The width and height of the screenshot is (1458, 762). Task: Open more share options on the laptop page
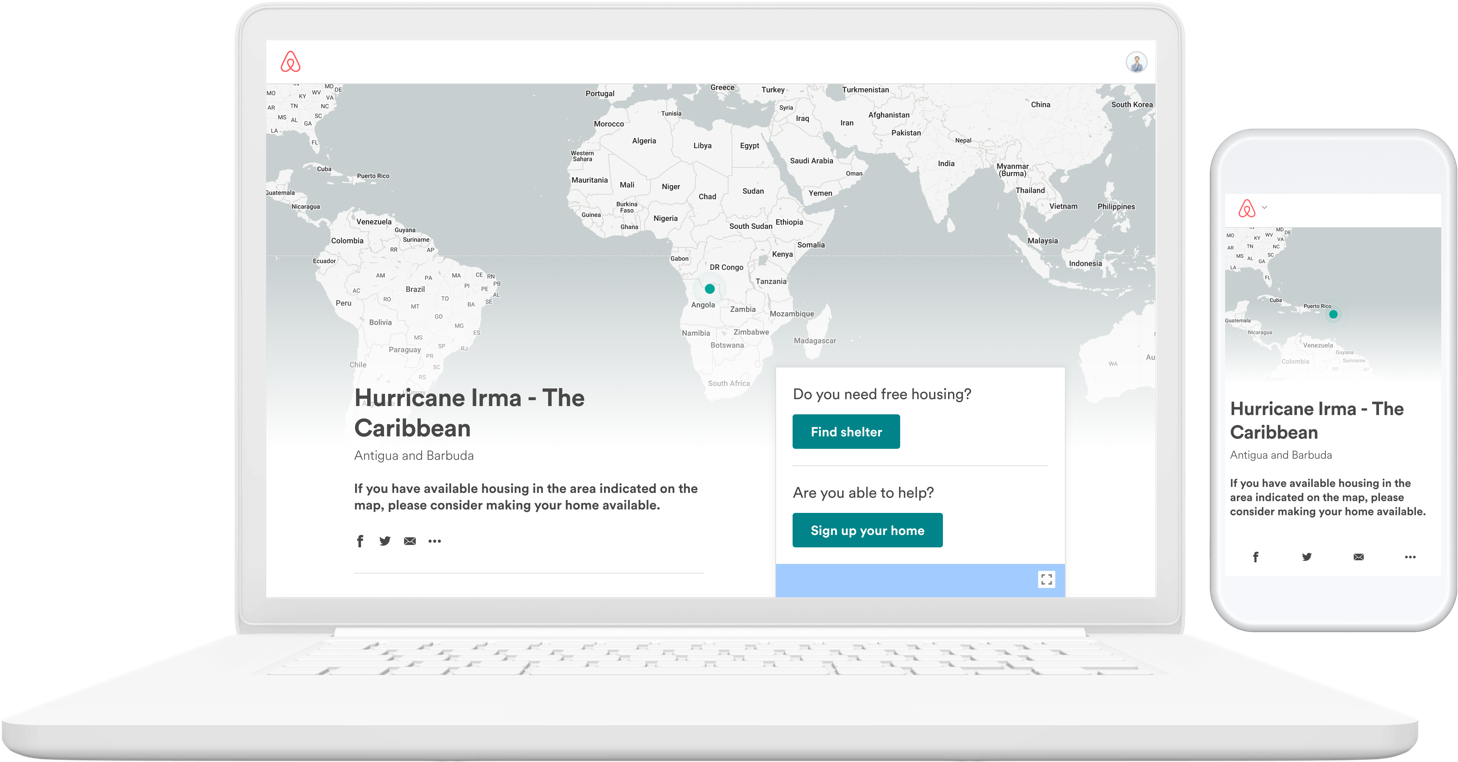point(435,541)
